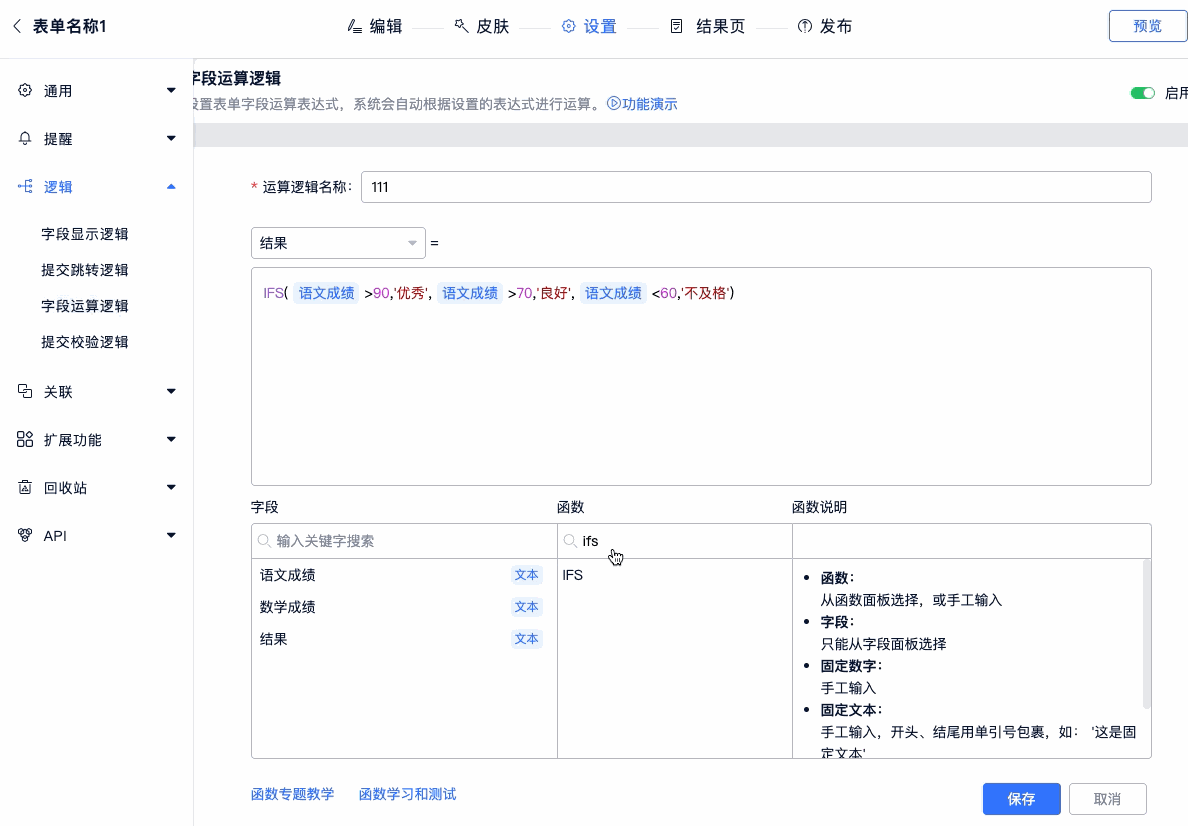The width and height of the screenshot is (1188, 826).
Task: Expand the 通用 sidebar section
Action: tap(171, 91)
